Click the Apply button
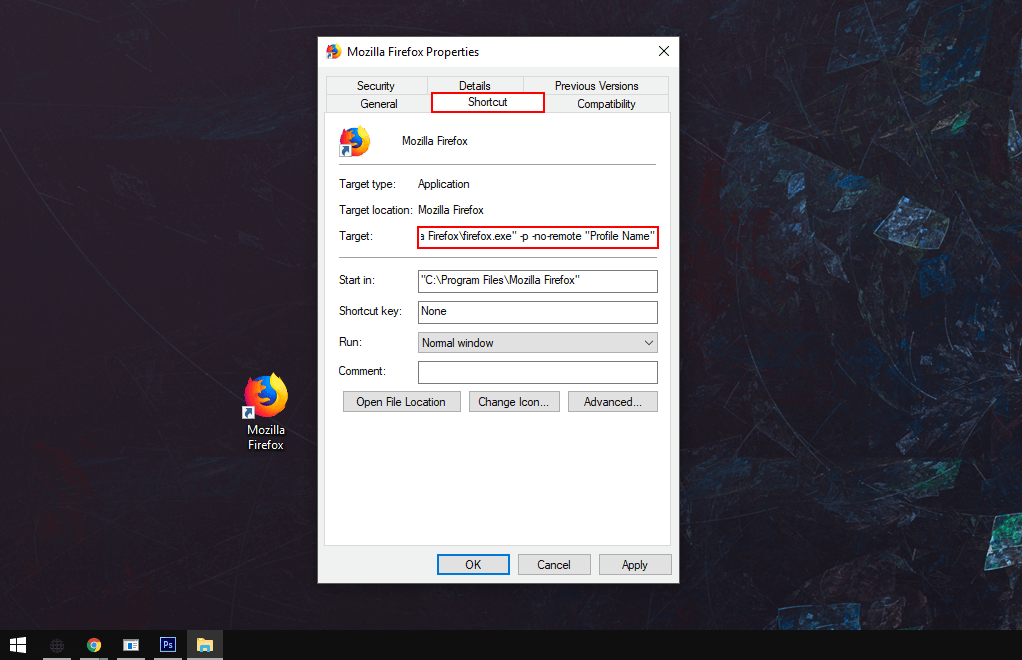The width and height of the screenshot is (1022, 660). pyautogui.click(x=635, y=565)
